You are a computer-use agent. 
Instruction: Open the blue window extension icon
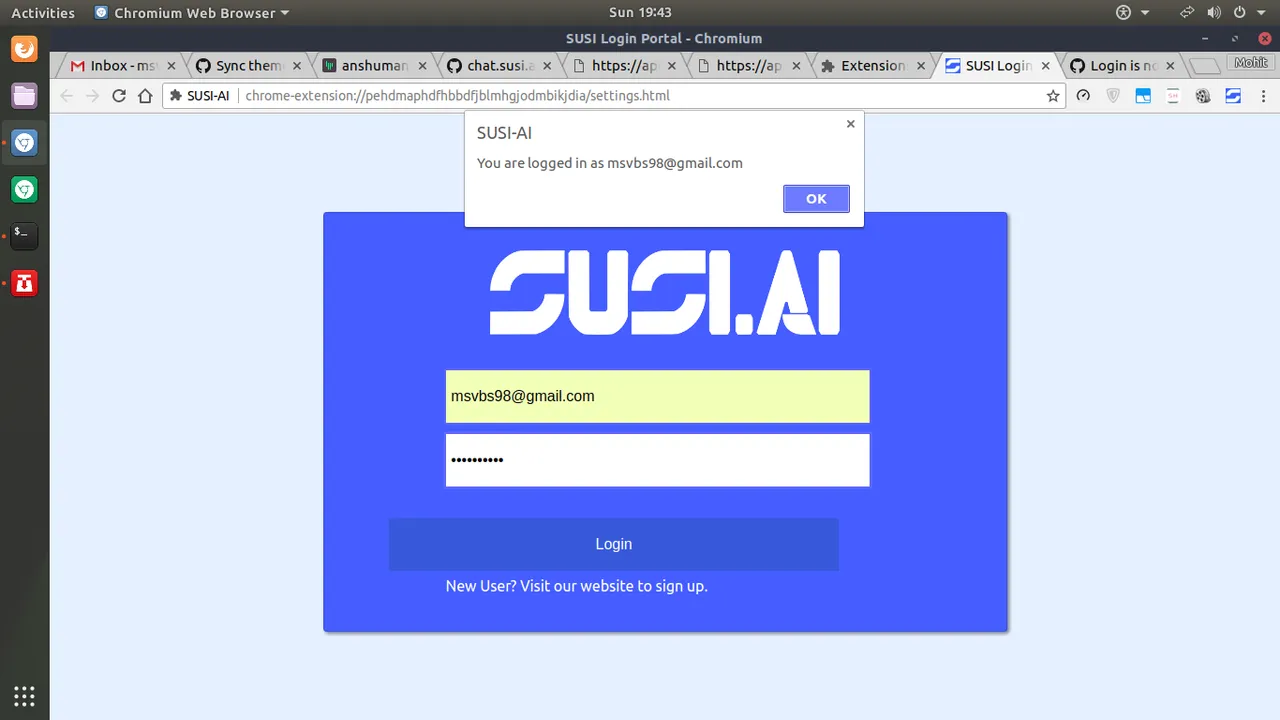1143,96
